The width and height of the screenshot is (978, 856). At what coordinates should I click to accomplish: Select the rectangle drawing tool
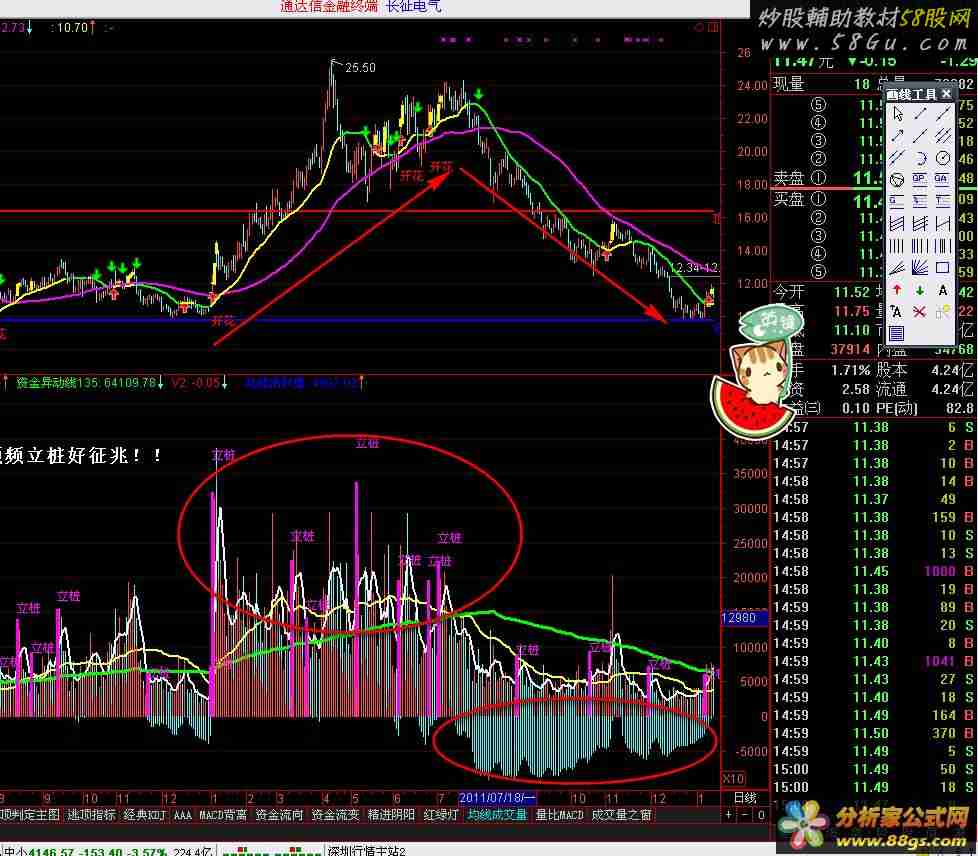coord(943,268)
